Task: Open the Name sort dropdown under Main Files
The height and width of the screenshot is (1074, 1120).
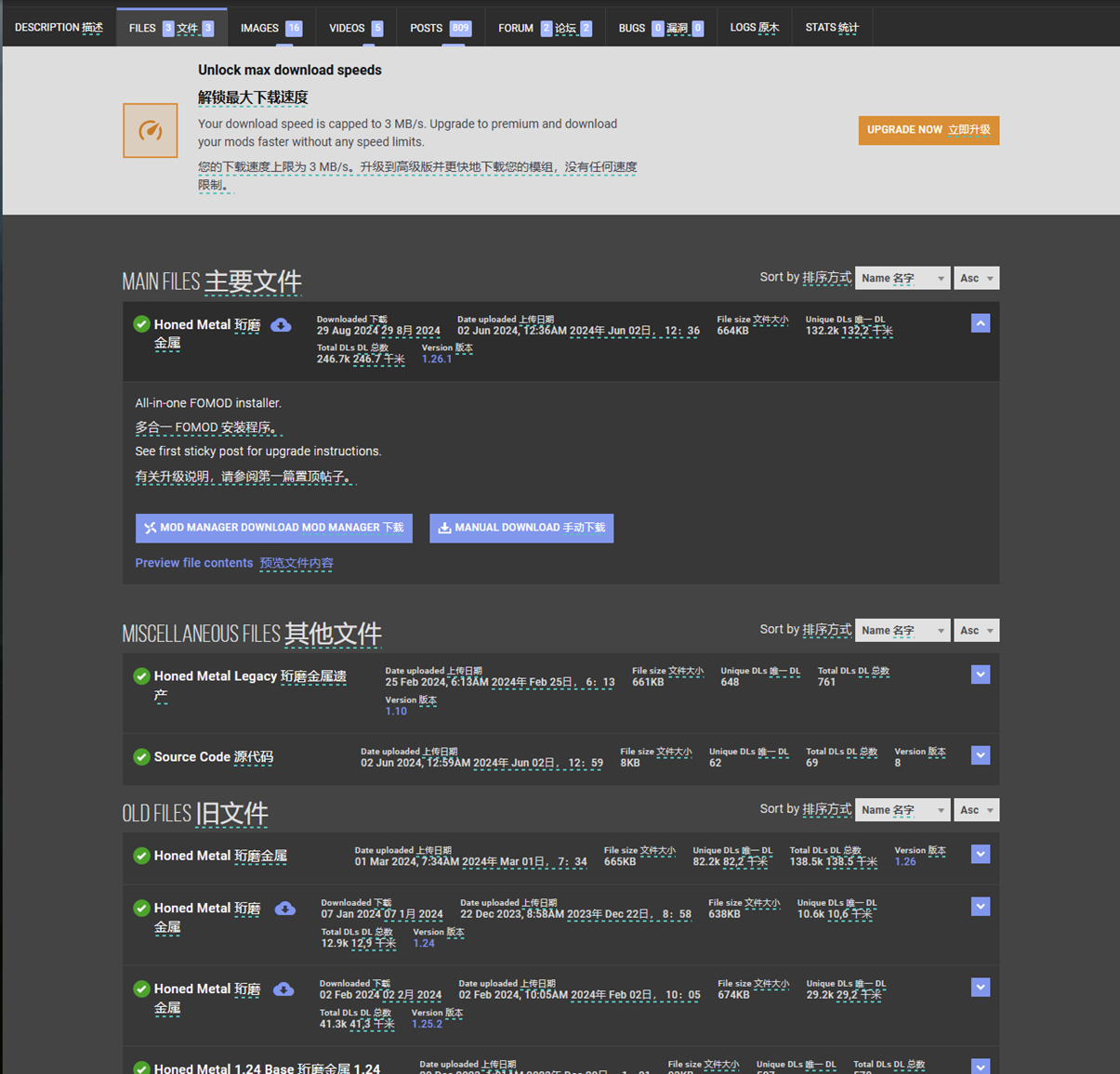Action: click(x=902, y=277)
